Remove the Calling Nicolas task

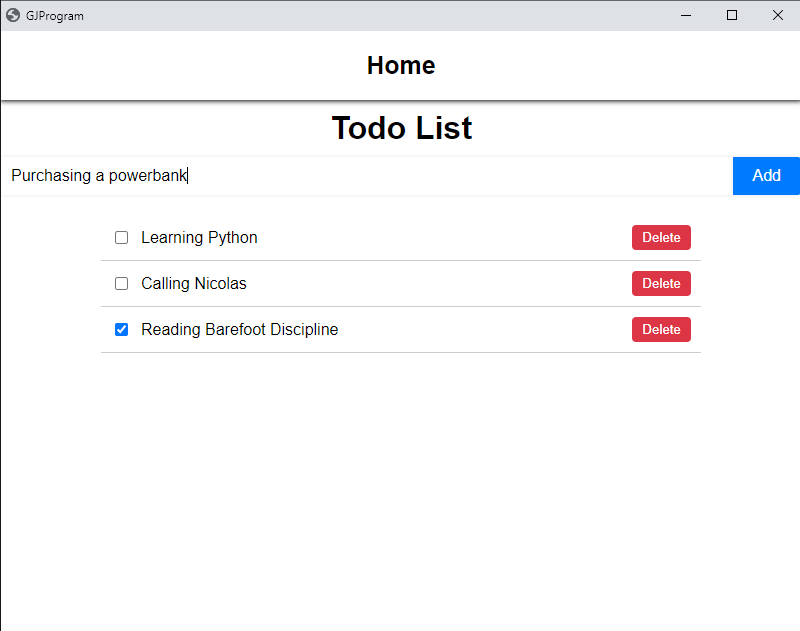pos(661,284)
